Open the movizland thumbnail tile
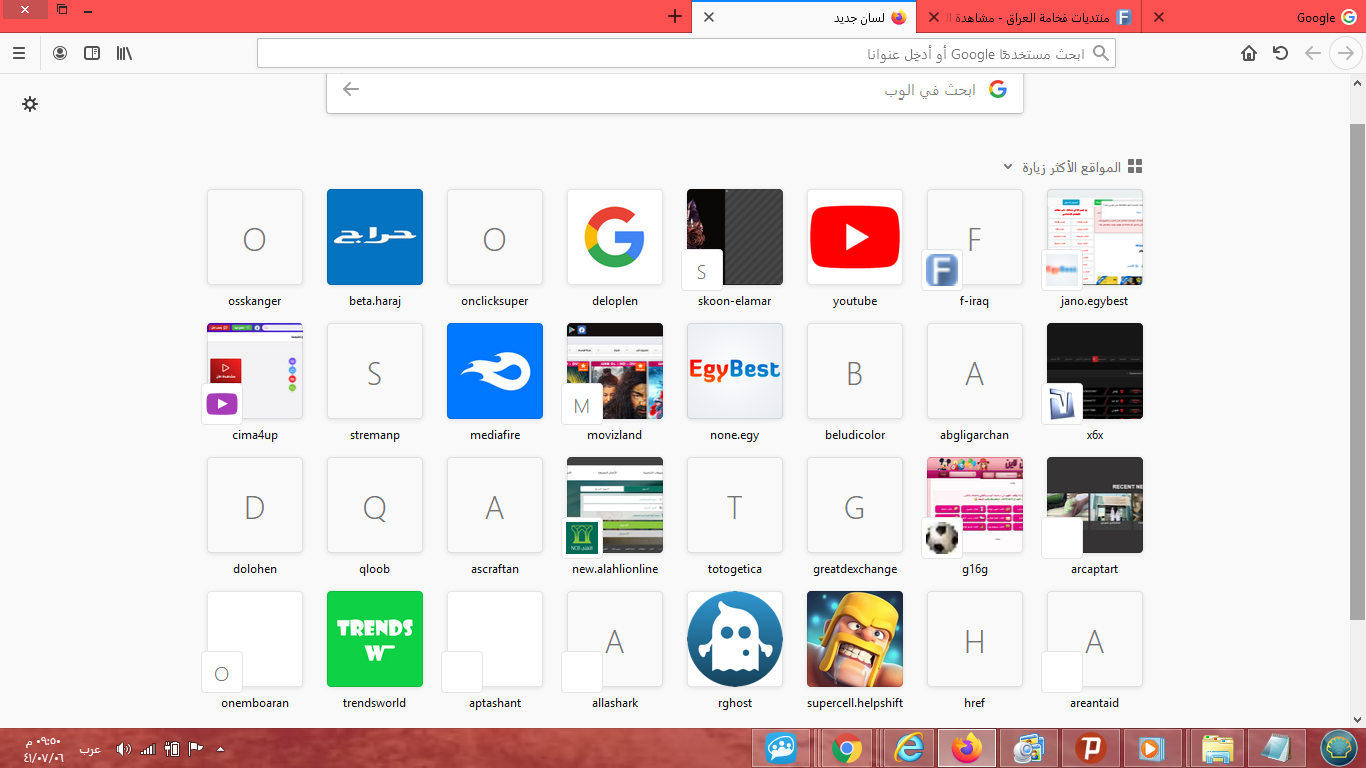 coord(615,371)
